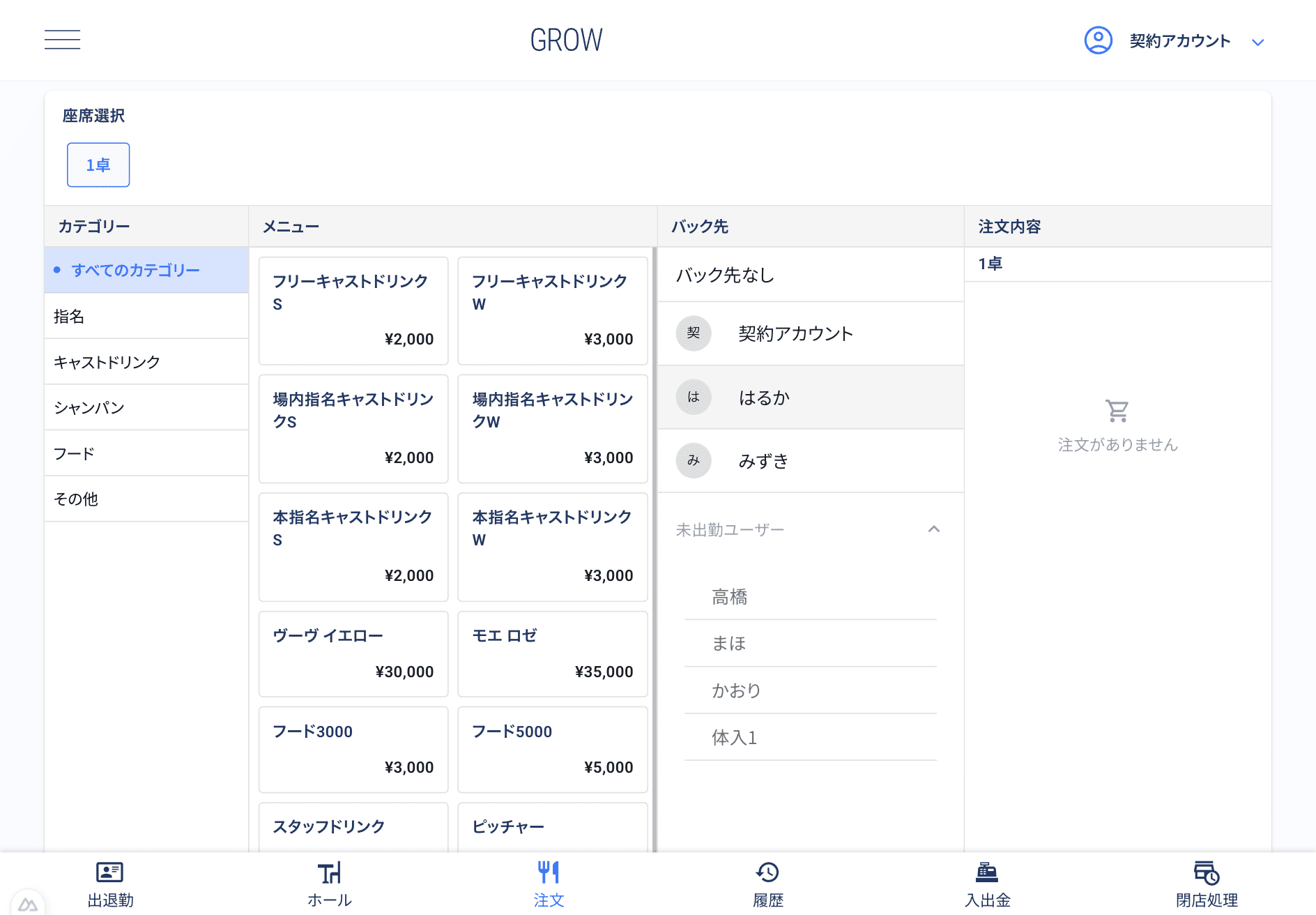
Task: Add フード5000 menu item
Action: (552, 749)
